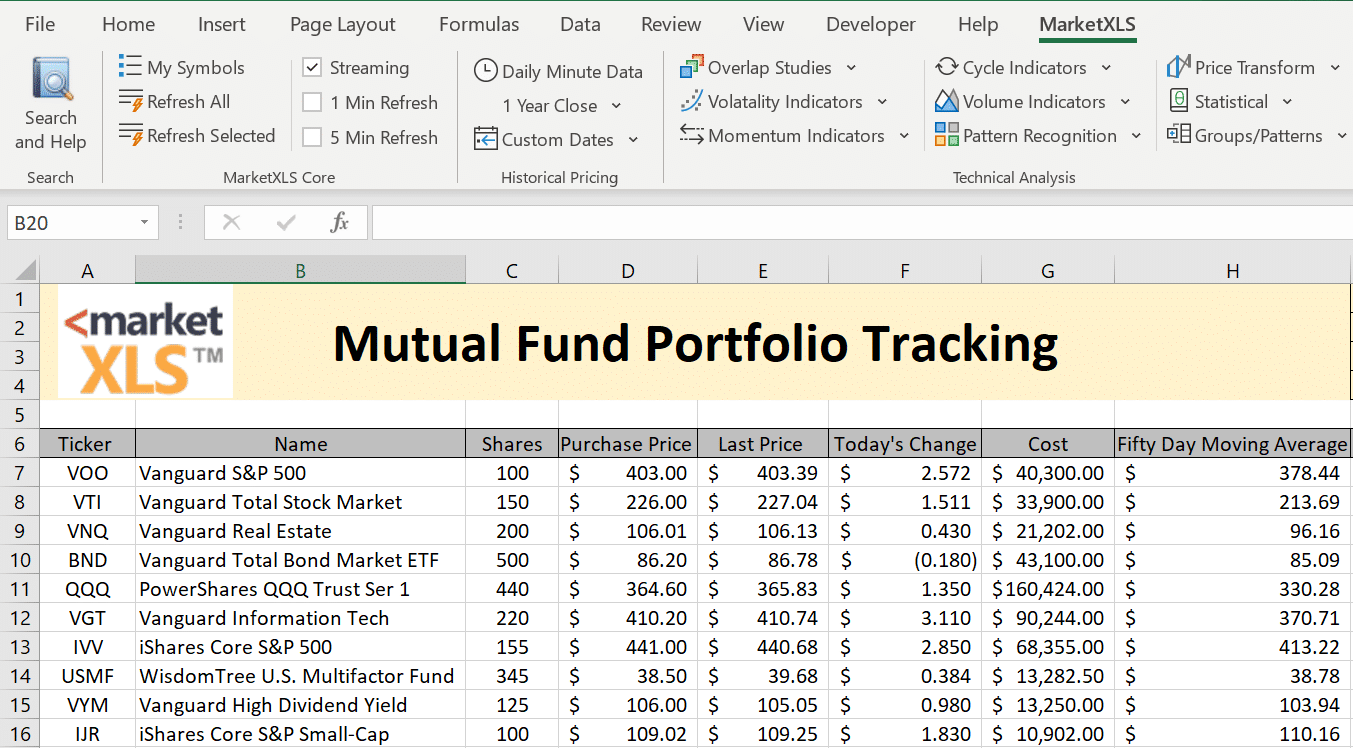
Task: Select column B header
Action: point(300,270)
